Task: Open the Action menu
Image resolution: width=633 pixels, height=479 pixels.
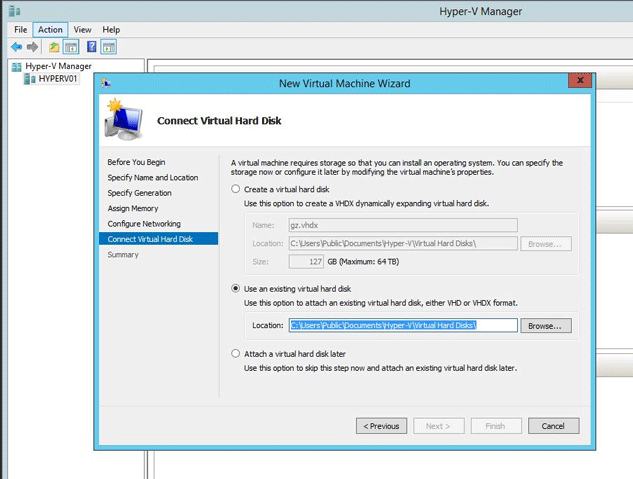Action: [x=50, y=30]
